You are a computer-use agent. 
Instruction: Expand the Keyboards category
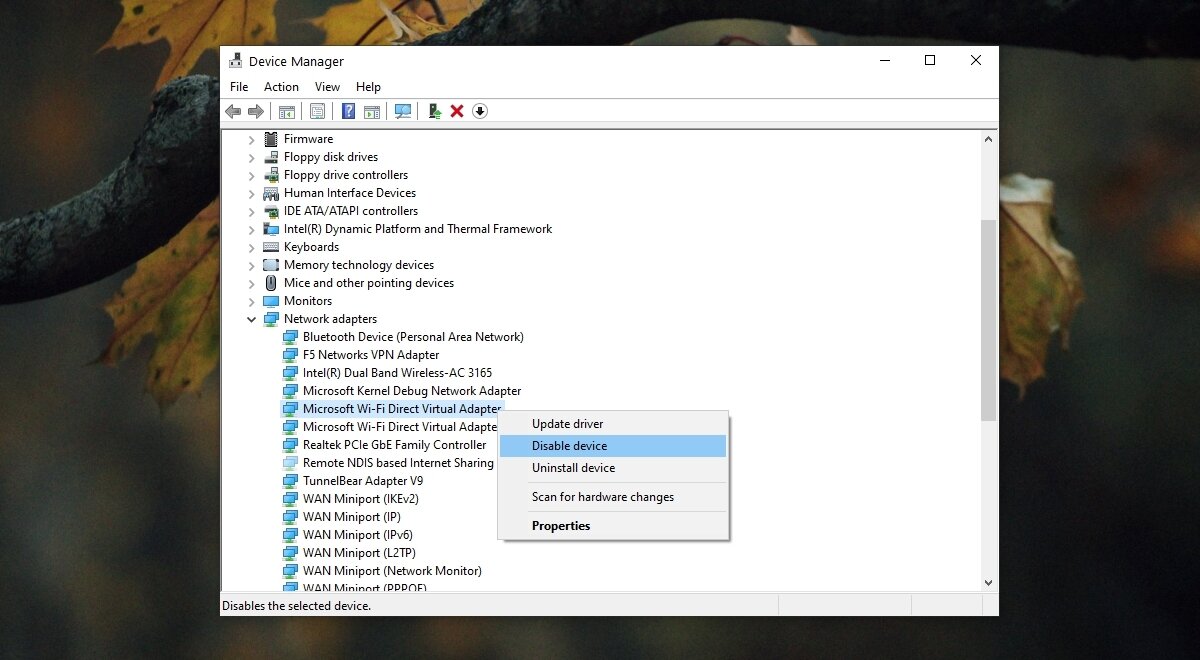point(251,246)
